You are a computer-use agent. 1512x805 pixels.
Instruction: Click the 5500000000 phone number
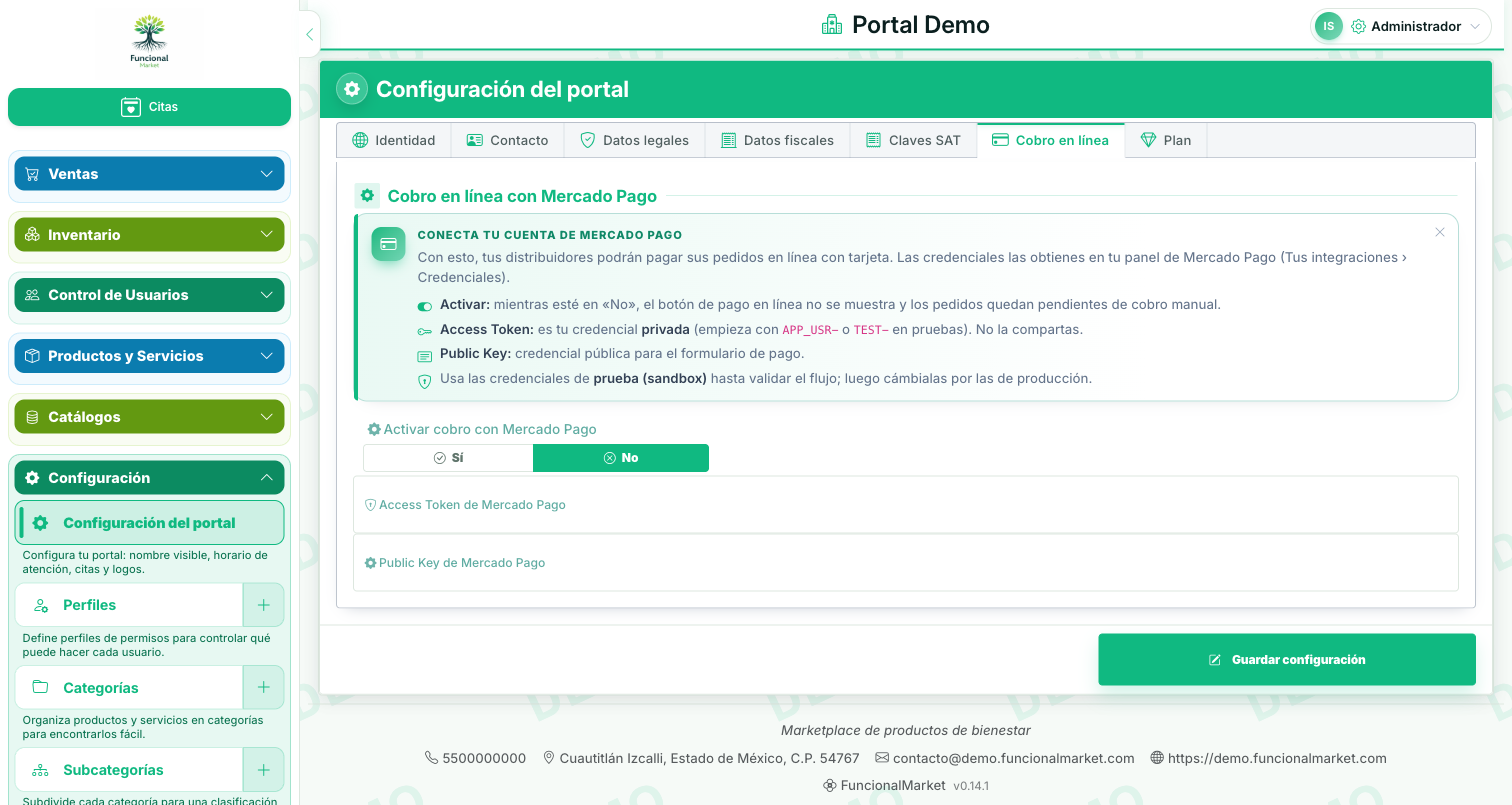click(484, 758)
